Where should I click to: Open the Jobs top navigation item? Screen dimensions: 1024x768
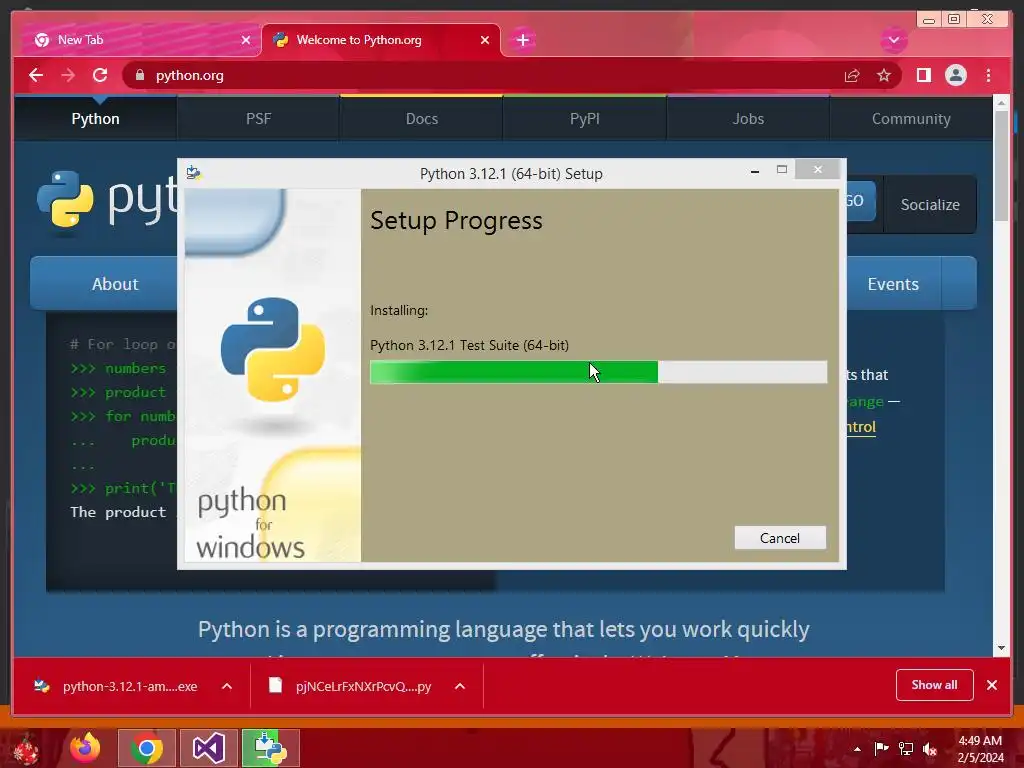(748, 119)
